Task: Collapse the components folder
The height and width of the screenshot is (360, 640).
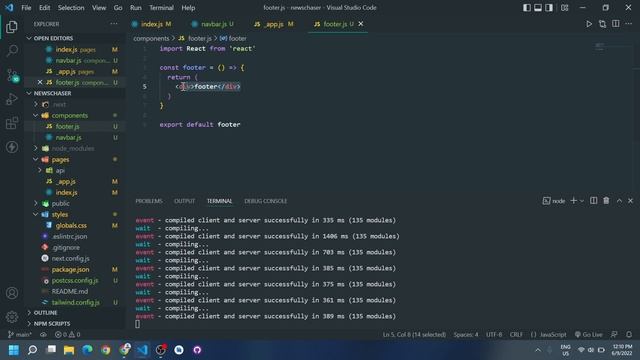Action: tap(36, 116)
